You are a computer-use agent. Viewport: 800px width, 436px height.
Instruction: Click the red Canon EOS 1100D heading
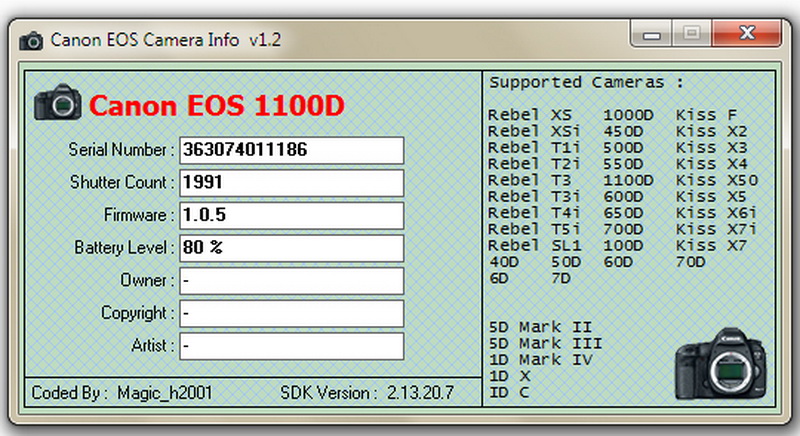pyautogui.click(x=216, y=105)
